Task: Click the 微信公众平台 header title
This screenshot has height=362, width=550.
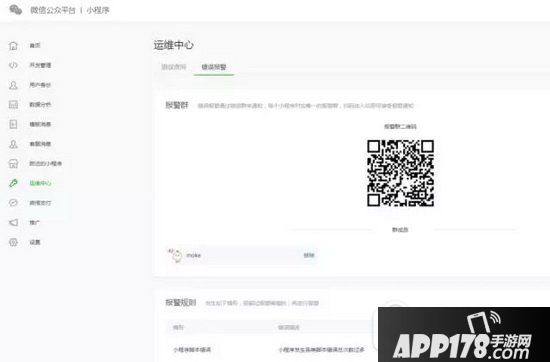Action: pyautogui.click(x=53, y=10)
